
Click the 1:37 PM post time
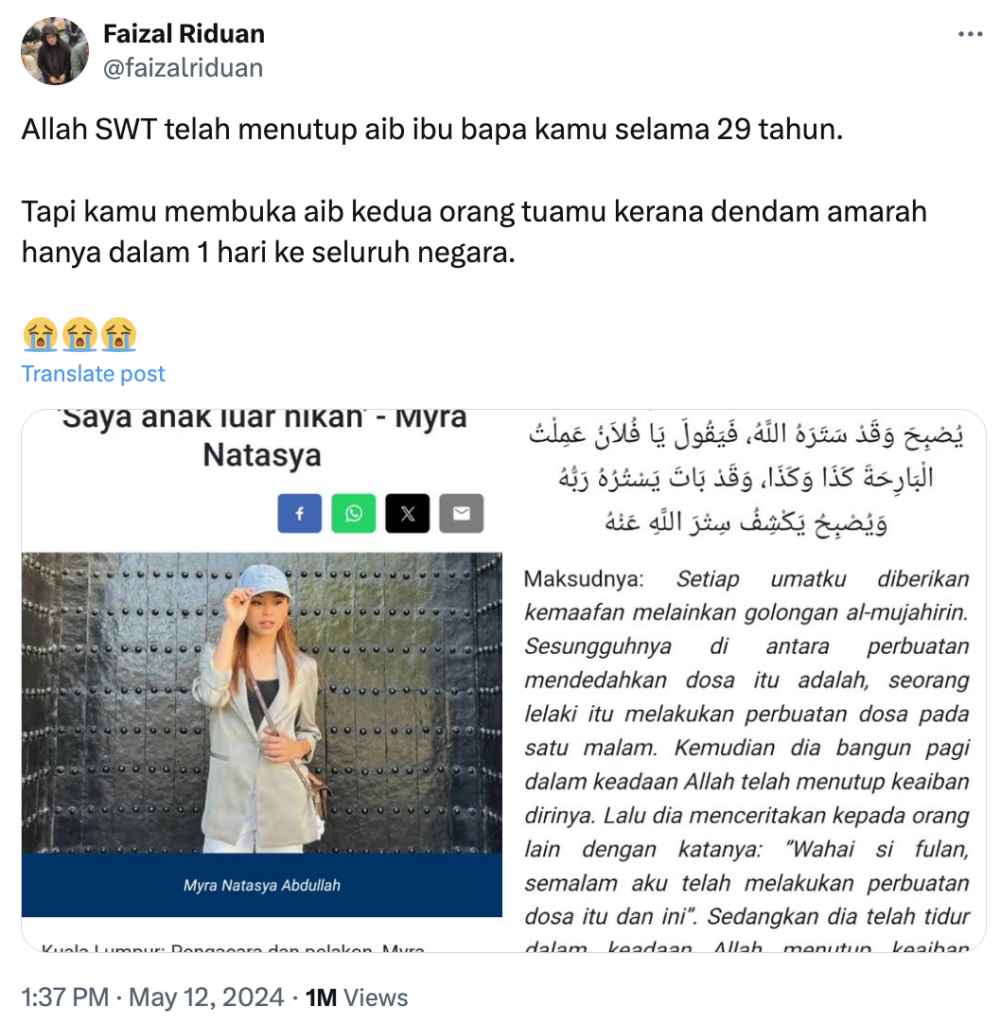click(65, 997)
